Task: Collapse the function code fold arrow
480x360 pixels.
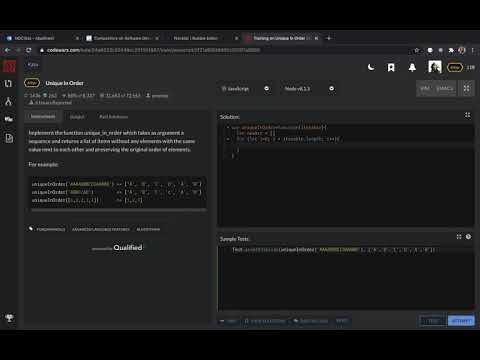Action: (x=228, y=127)
